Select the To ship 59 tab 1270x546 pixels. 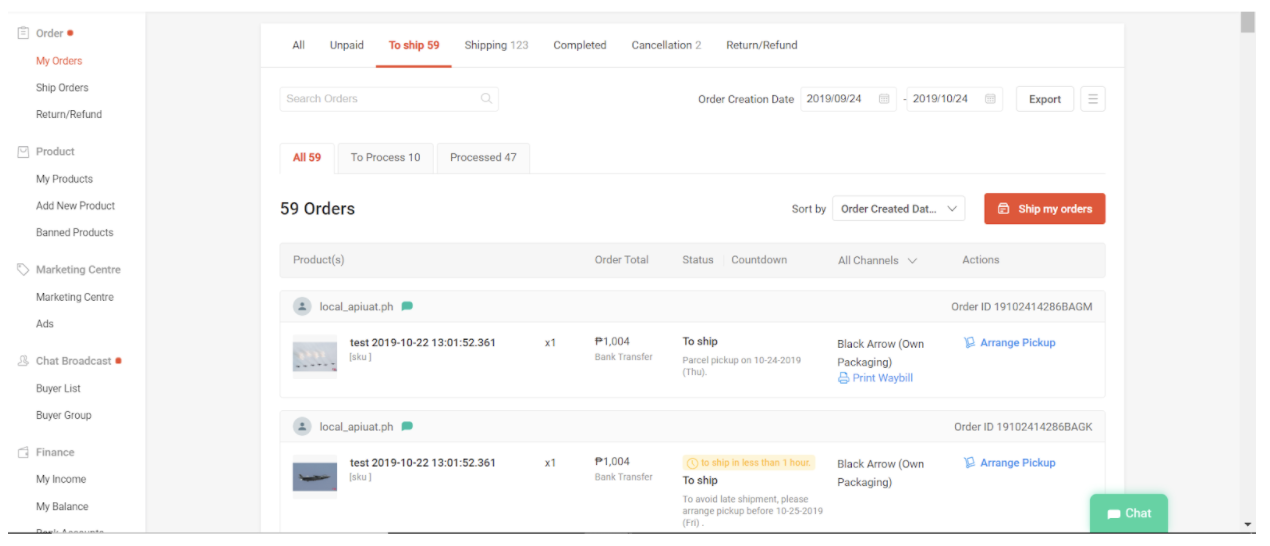tap(414, 45)
